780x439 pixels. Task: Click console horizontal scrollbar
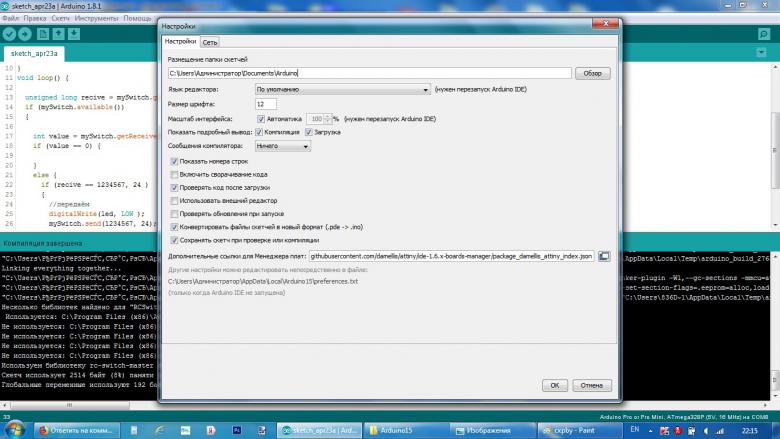[70, 405]
